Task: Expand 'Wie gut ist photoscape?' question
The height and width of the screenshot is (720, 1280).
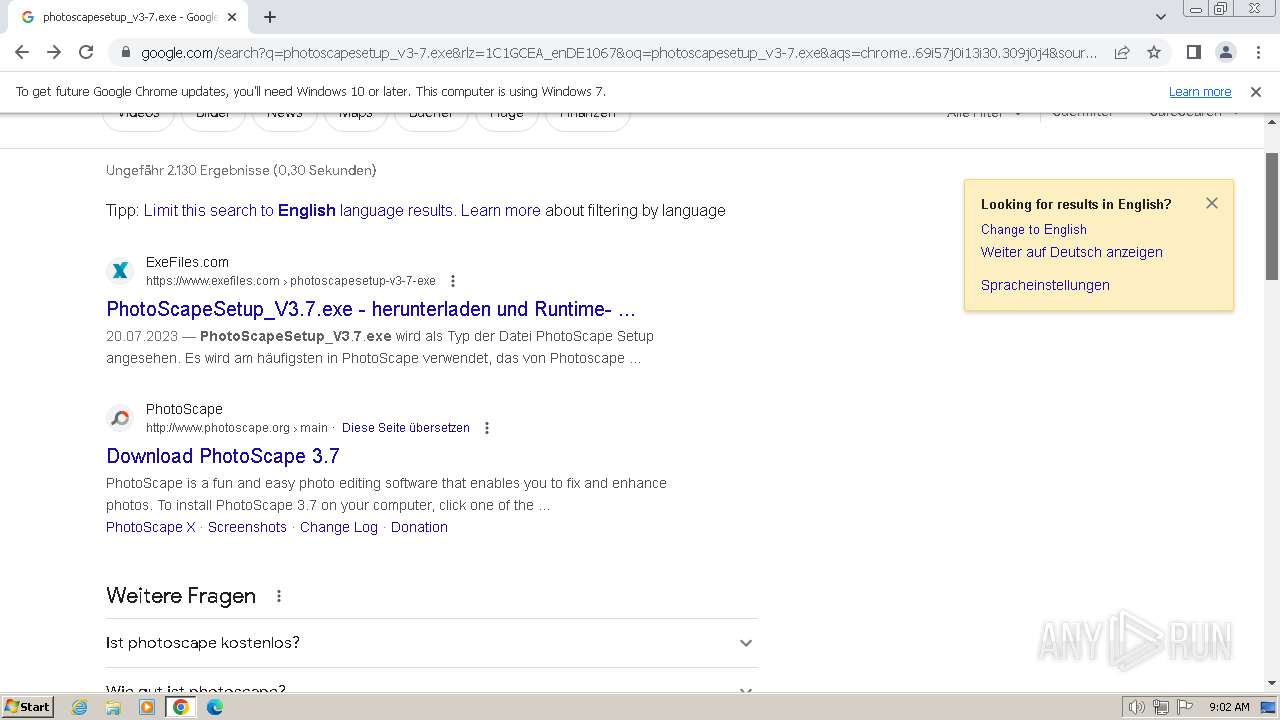Action: (431, 684)
